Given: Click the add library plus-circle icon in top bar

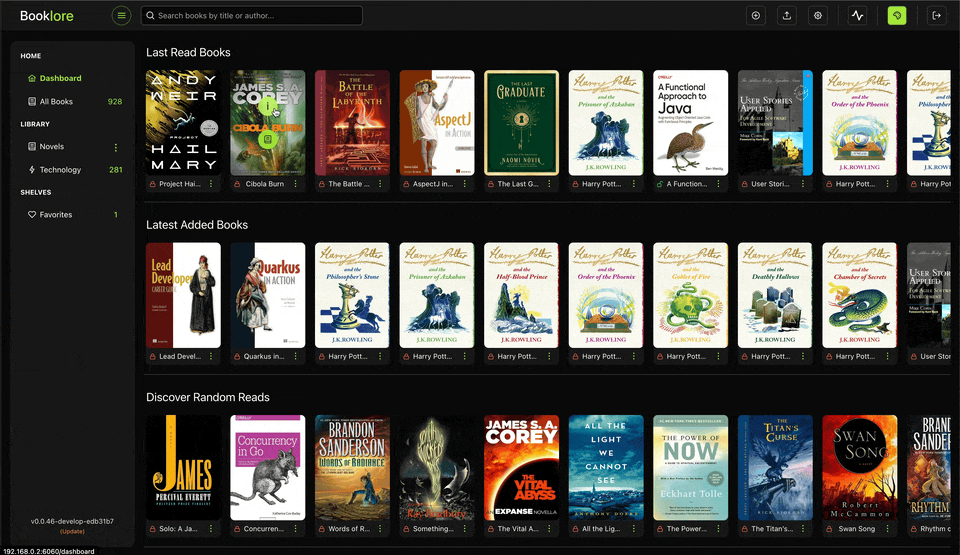Looking at the screenshot, I should (756, 15).
